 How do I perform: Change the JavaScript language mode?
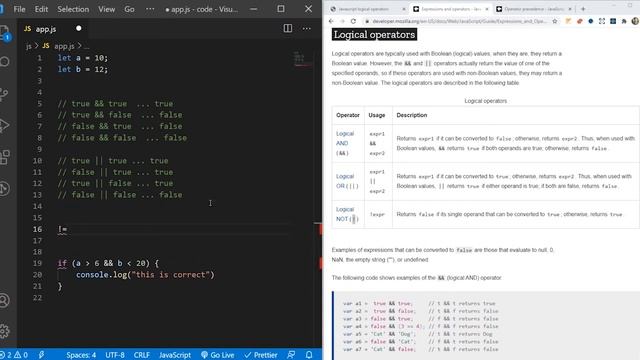175,355
